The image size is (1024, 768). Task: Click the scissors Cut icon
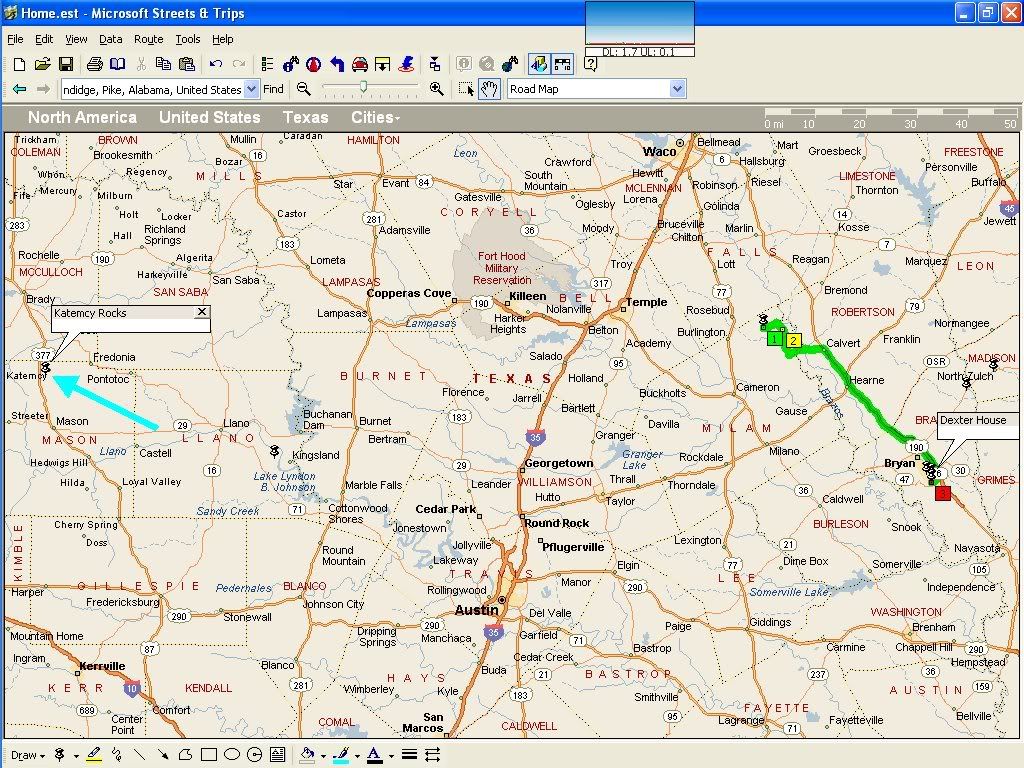(141, 64)
